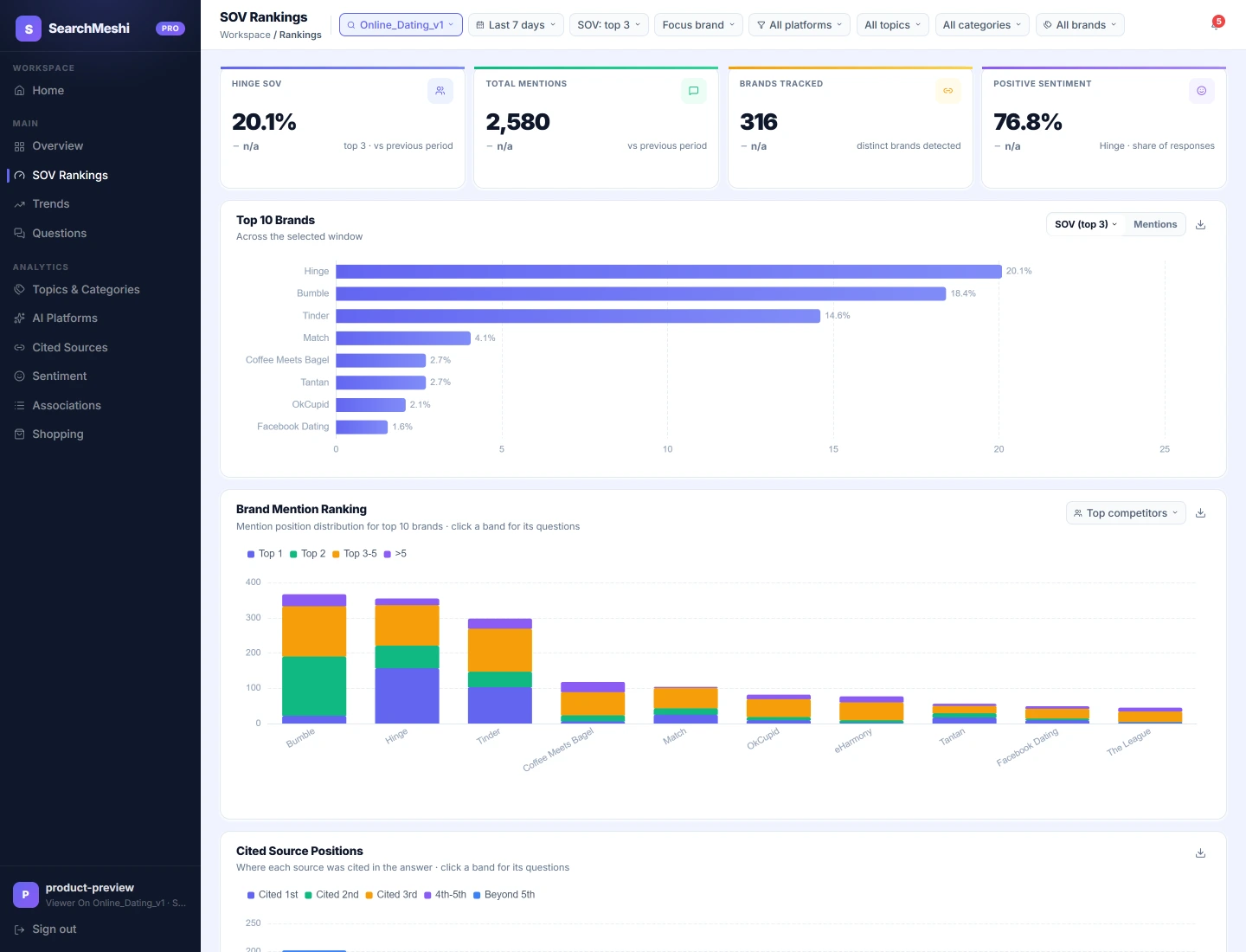
Task: Expand the Focus brand dropdown
Action: click(x=698, y=25)
